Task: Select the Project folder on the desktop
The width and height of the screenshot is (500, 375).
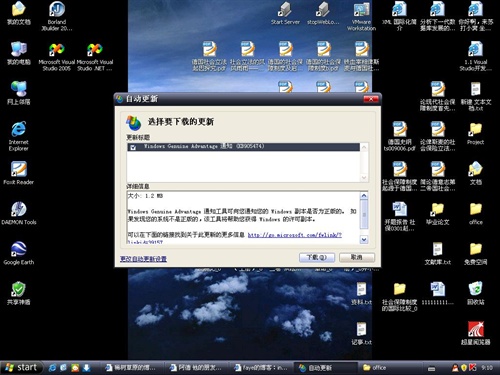Action: coord(476,133)
